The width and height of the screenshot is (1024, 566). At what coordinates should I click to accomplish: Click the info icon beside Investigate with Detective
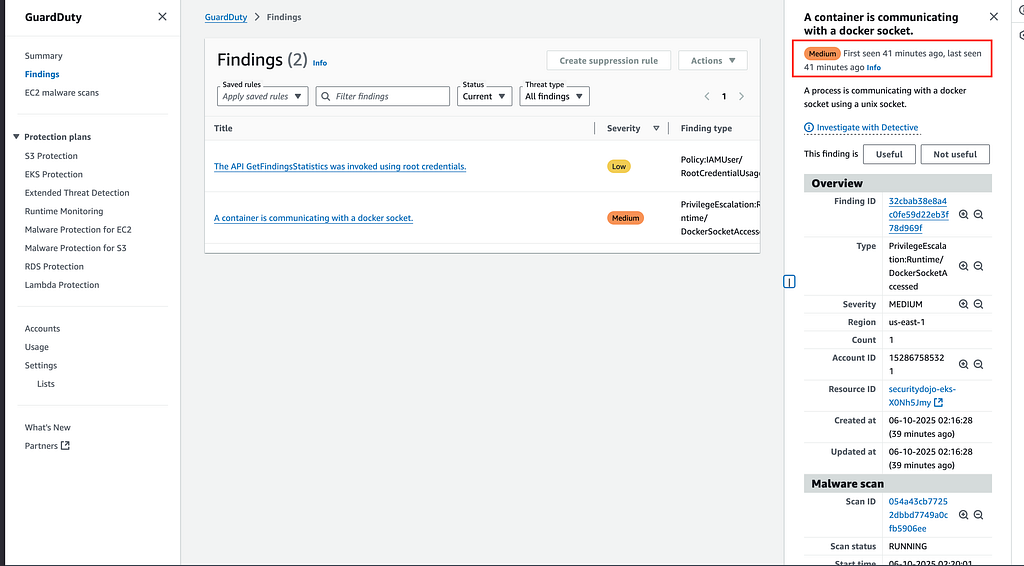808,128
